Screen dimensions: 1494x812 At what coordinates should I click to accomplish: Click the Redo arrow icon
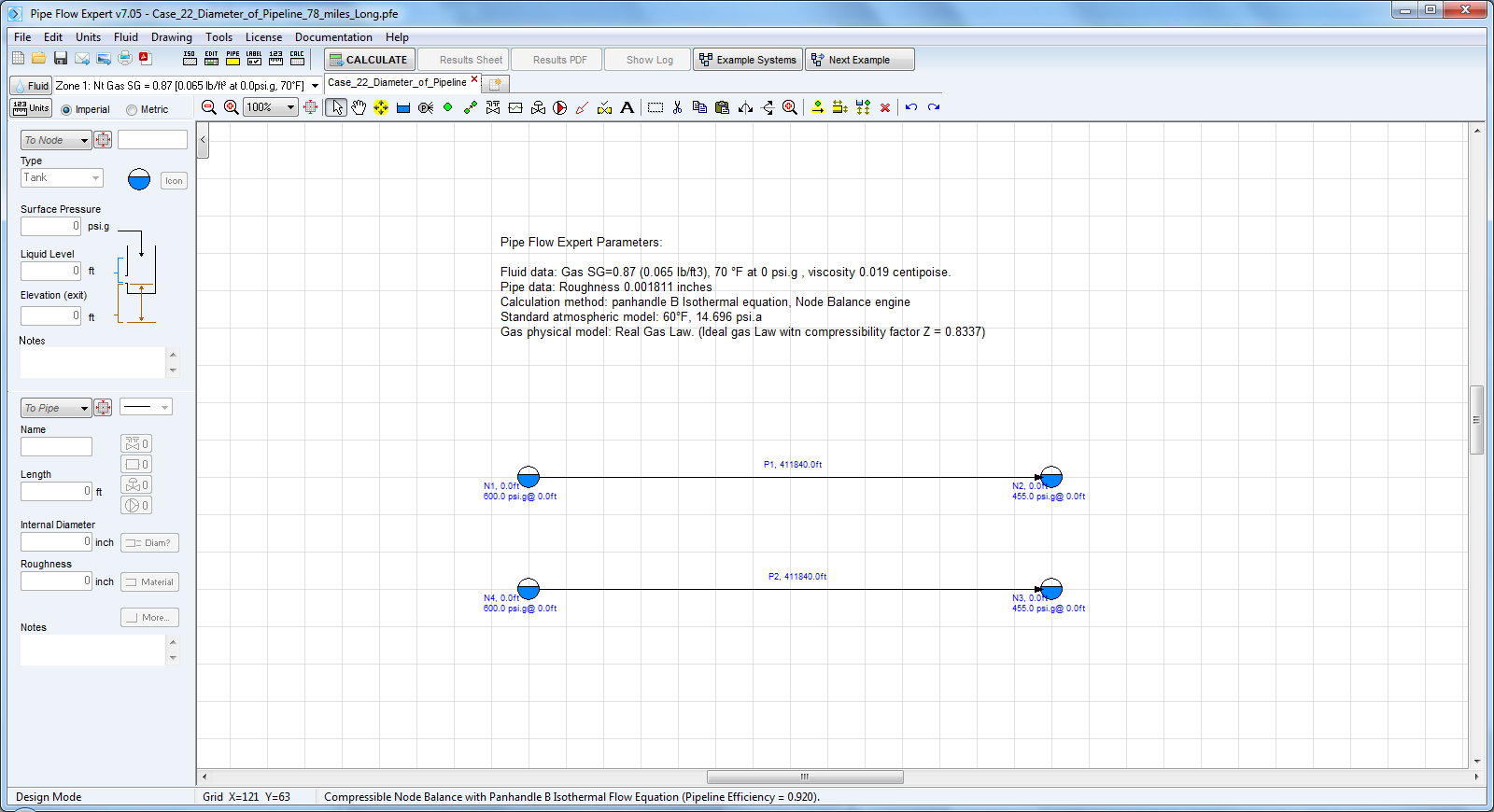coord(934,107)
